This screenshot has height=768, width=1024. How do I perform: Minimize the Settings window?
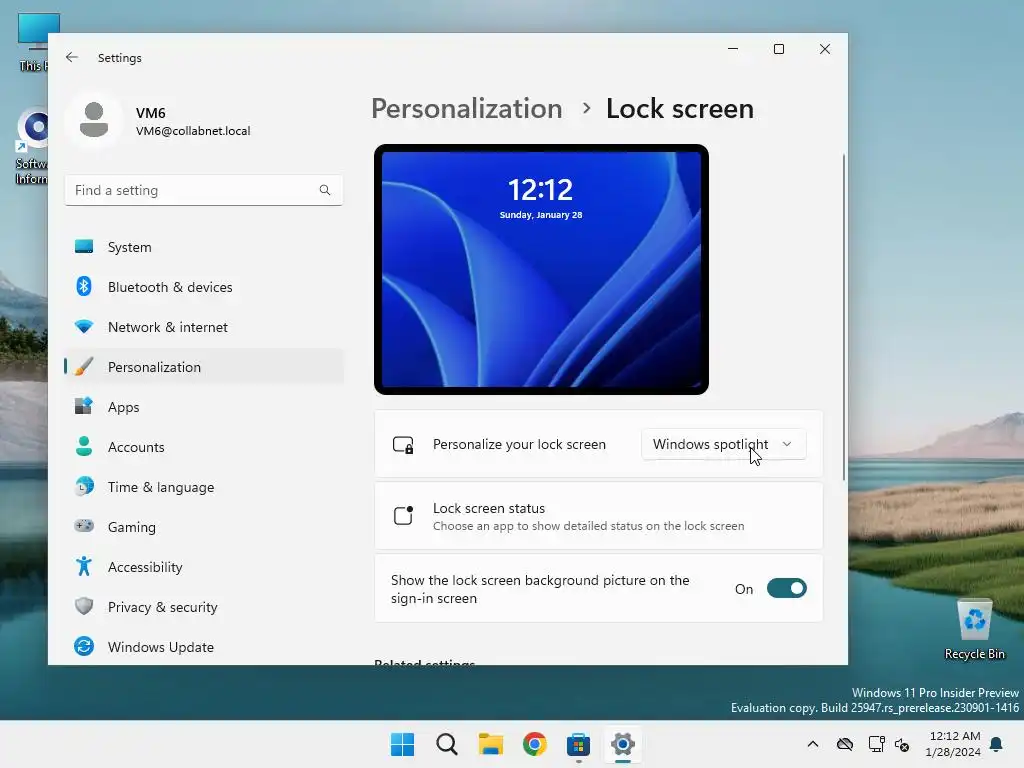[x=733, y=49]
